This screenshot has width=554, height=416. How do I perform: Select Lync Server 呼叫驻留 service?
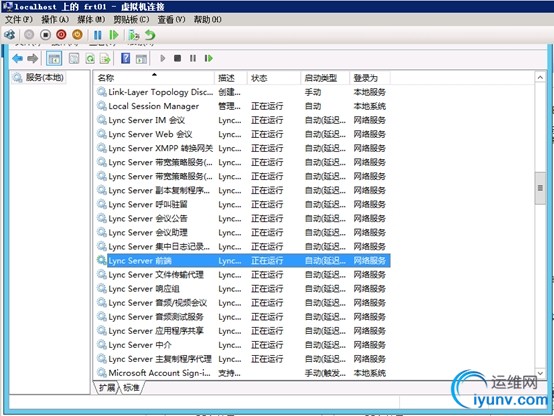point(242,204)
